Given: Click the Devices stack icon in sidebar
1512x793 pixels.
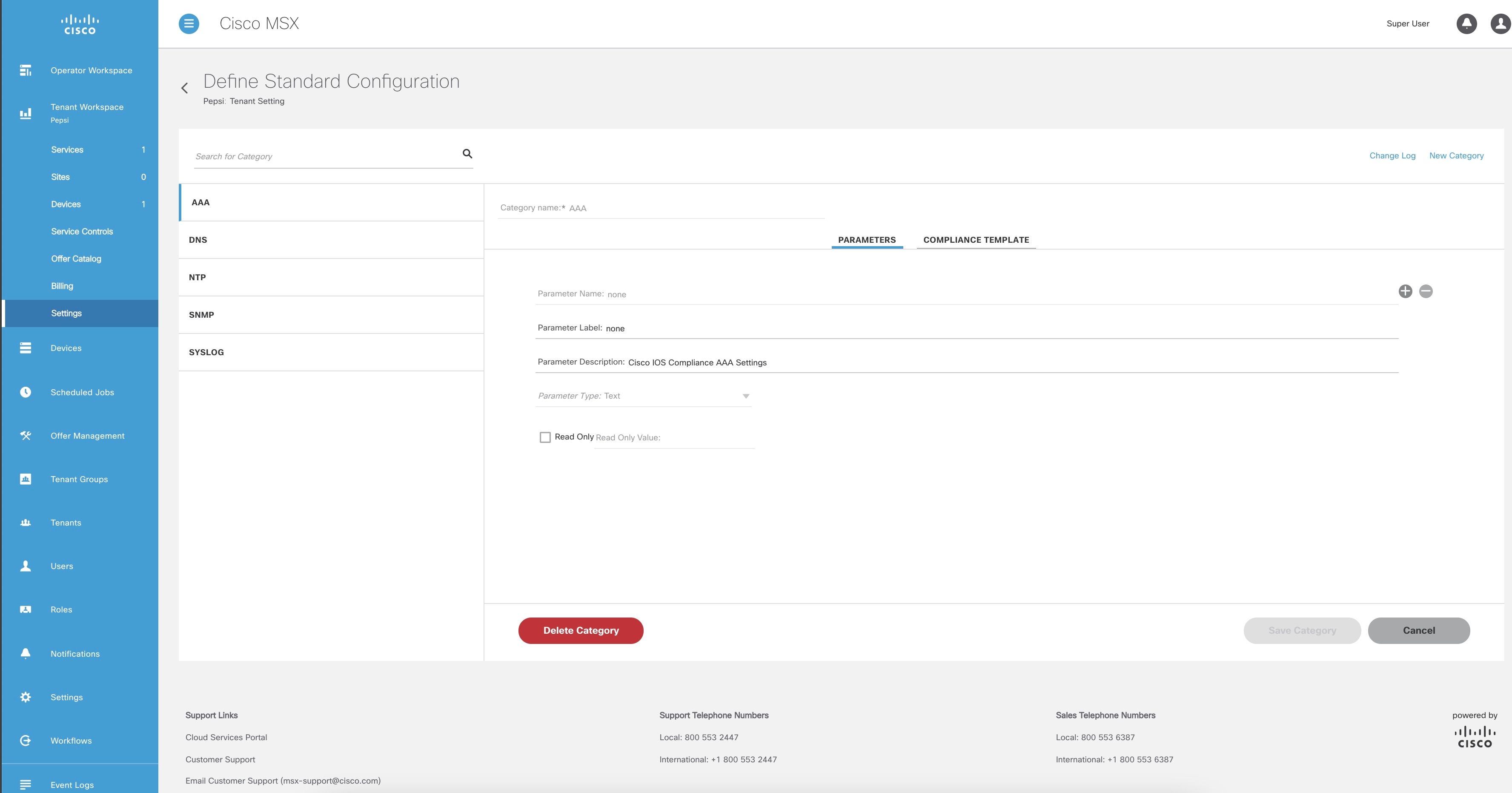Looking at the screenshot, I should point(25,348).
